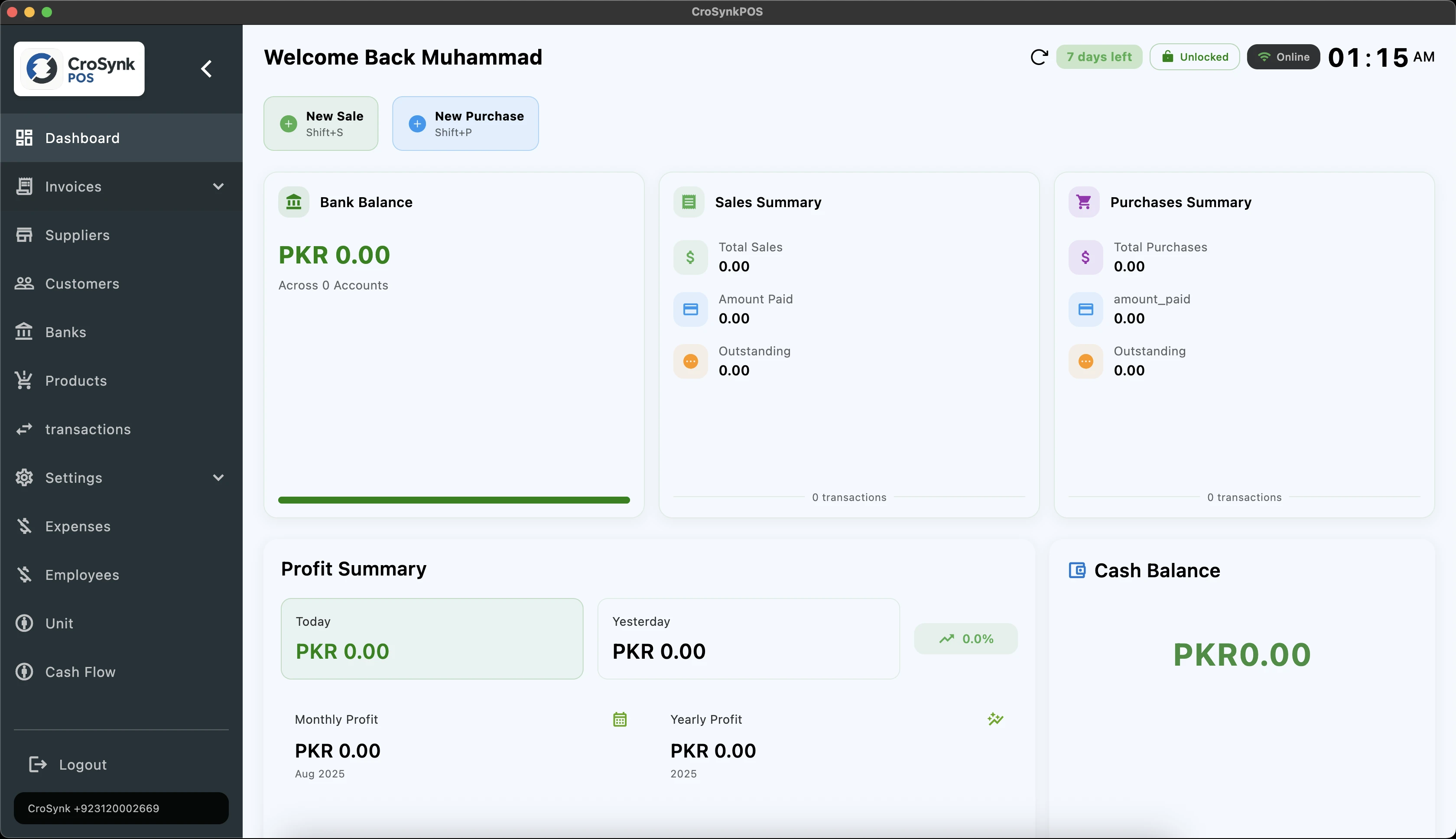Open the Products menu item
The height and width of the screenshot is (839, 1456).
click(76, 381)
